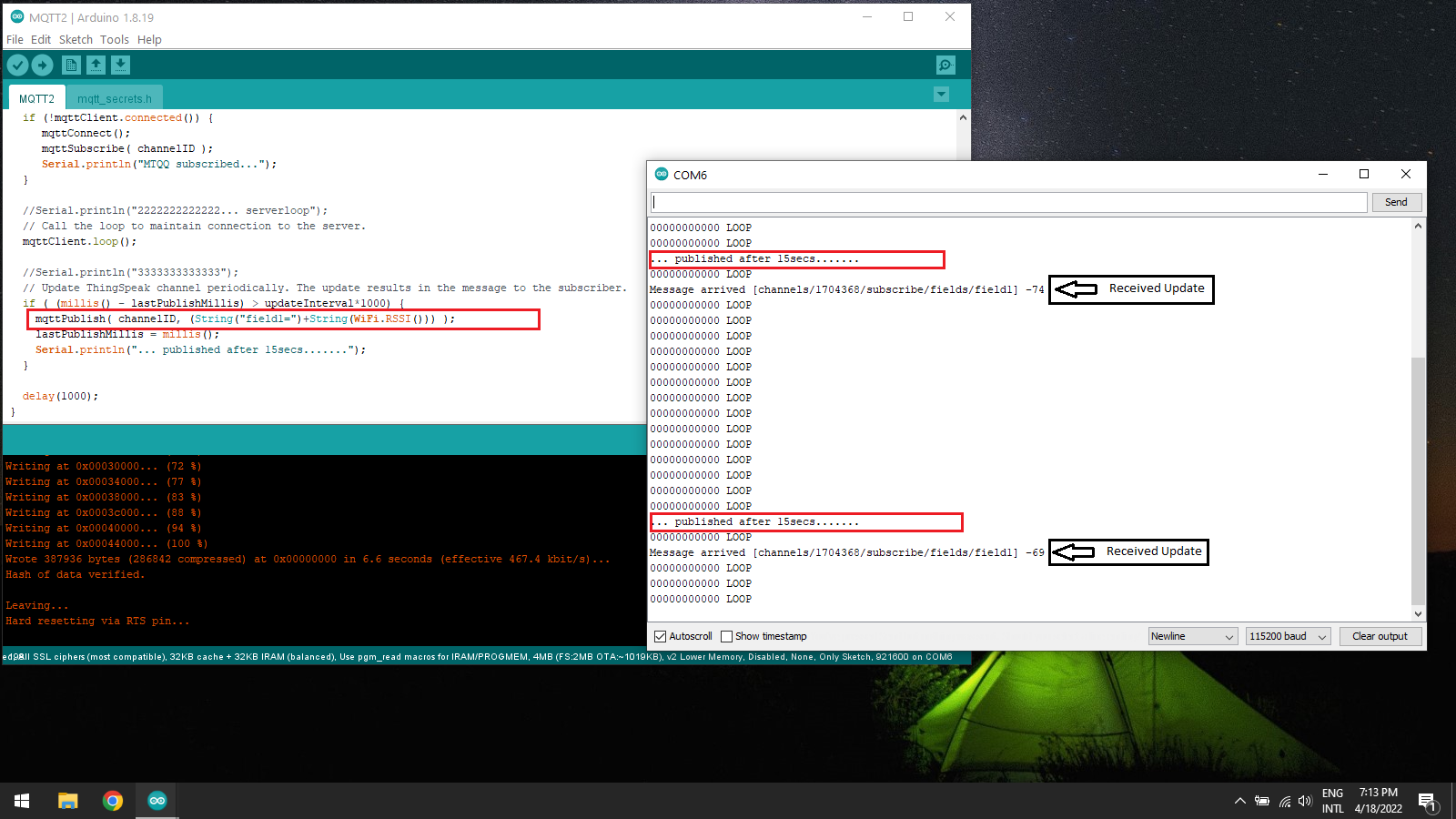Click the Clear output button

(1380, 637)
